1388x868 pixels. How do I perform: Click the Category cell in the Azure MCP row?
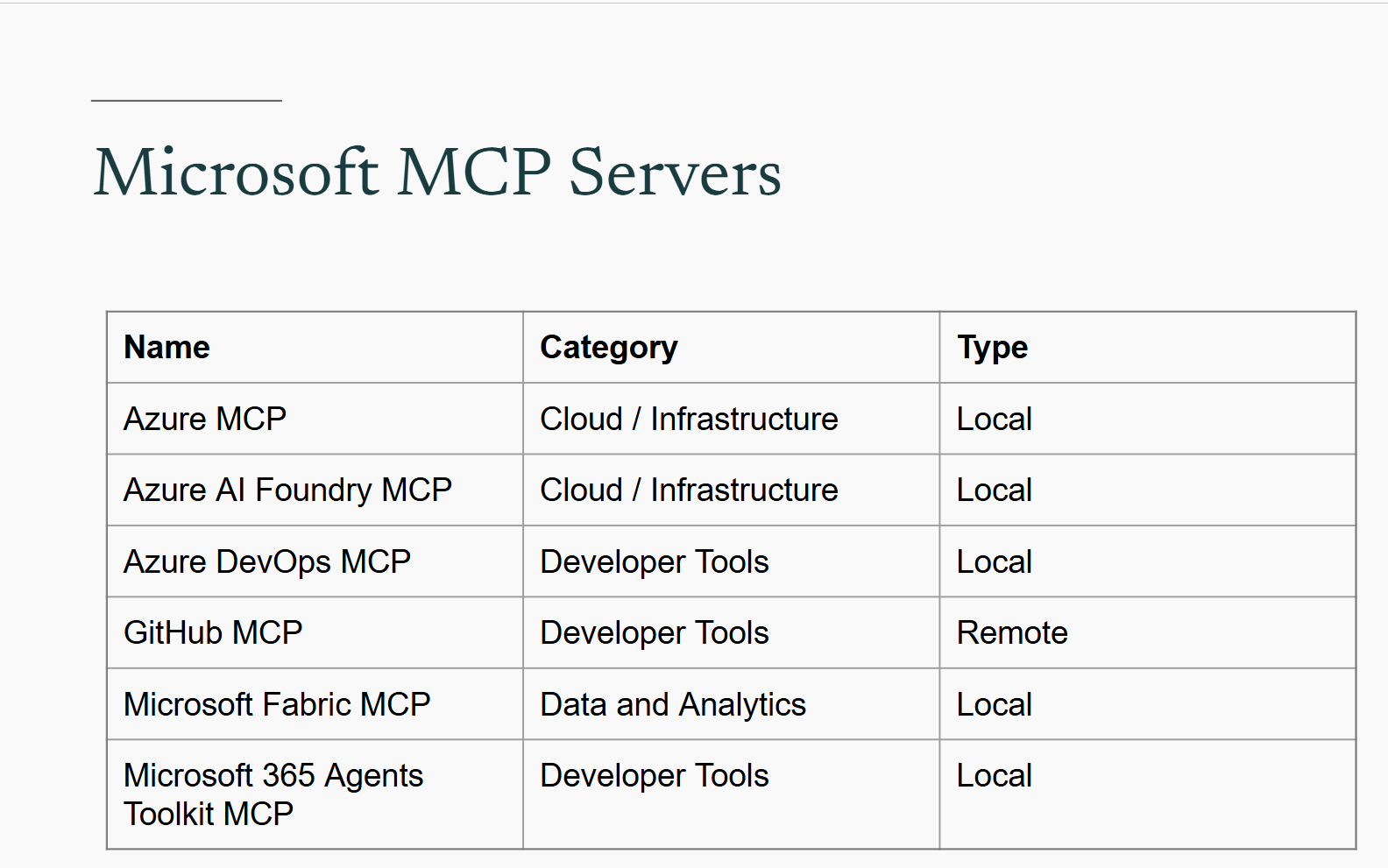click(689, 419)
